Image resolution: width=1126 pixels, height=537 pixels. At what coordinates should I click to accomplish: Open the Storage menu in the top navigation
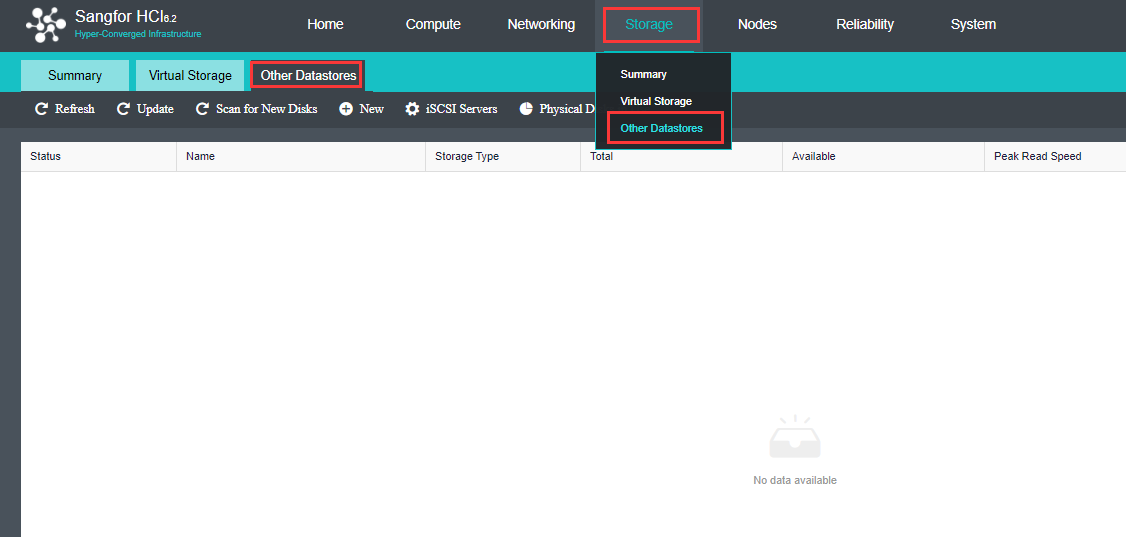(x=649, y=24)
